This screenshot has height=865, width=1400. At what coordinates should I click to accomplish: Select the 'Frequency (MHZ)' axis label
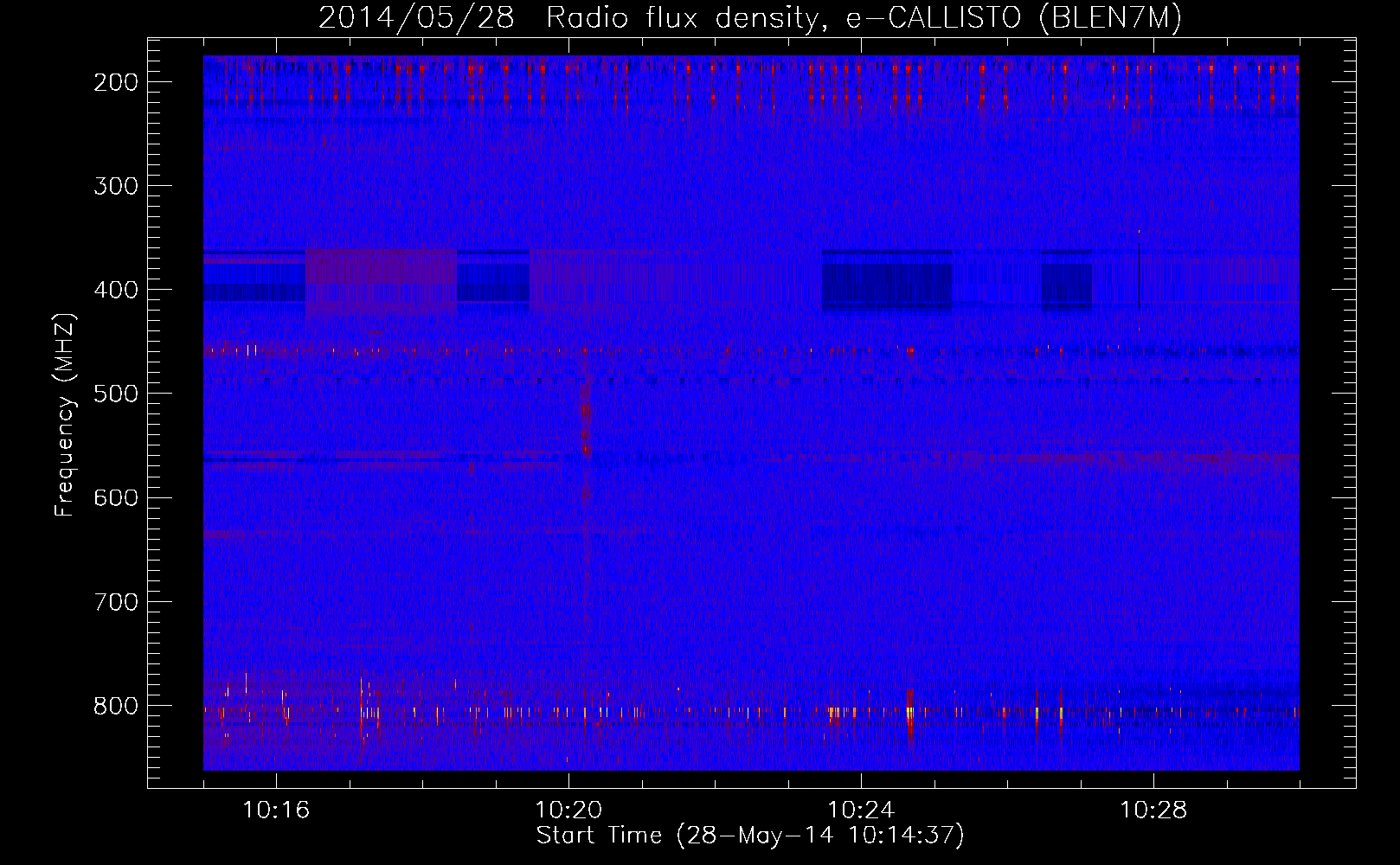coord(65,415)
